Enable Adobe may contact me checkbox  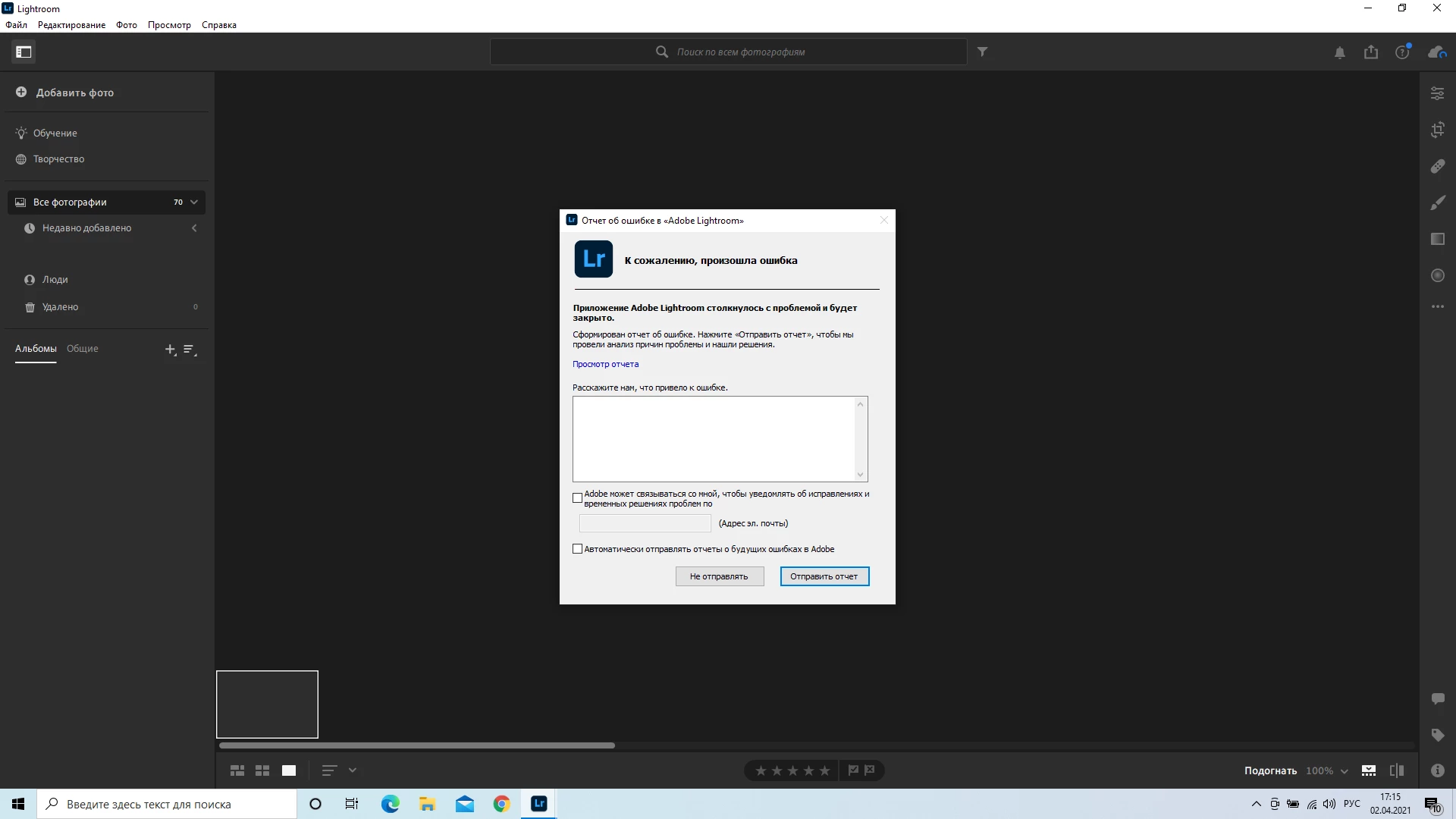(x=577, y=498)
